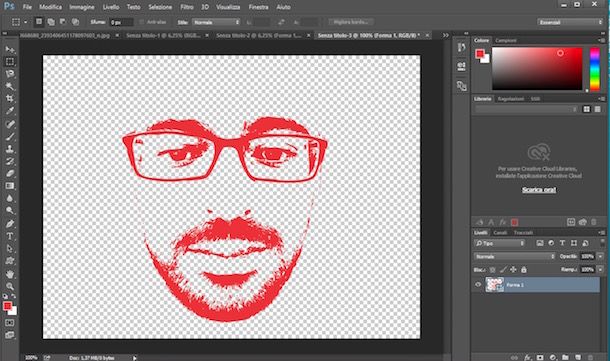Change screen mode icon at toolbox bottom
610x361 pixels.
click(x=10, y=335)
